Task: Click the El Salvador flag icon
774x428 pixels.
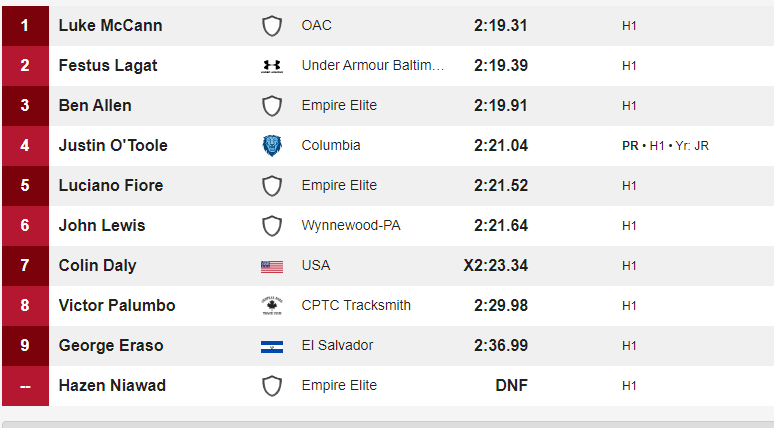Action: point(271,347)
